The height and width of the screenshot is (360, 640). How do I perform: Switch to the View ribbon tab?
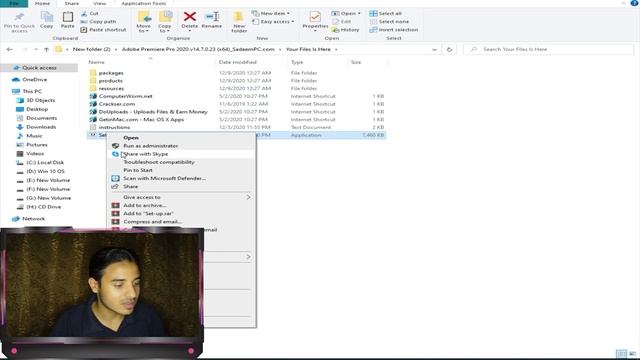100,3
